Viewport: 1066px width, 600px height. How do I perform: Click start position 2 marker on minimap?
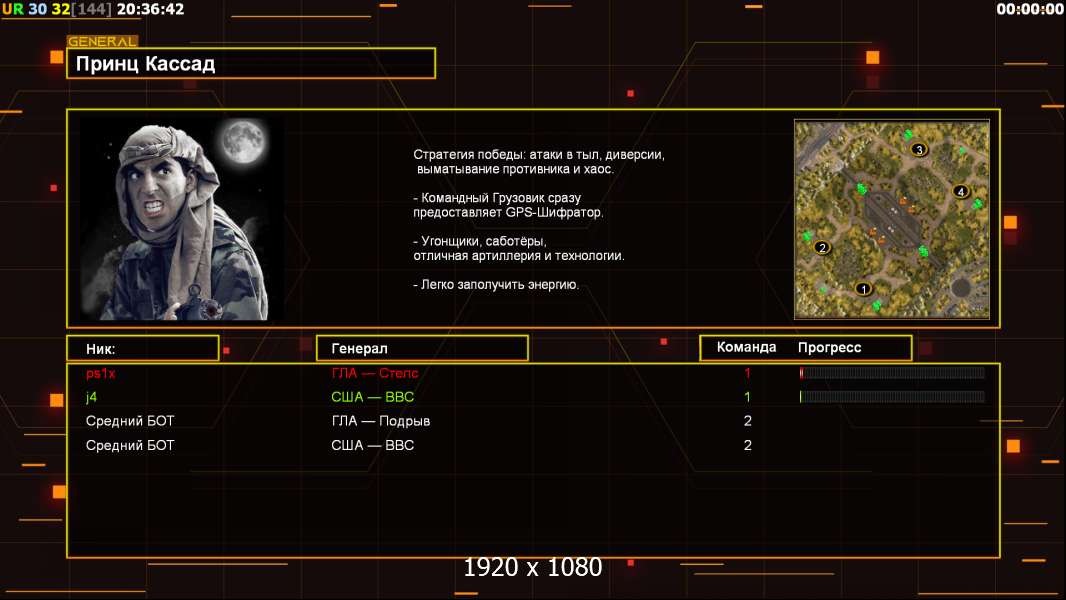click(823, 247)
